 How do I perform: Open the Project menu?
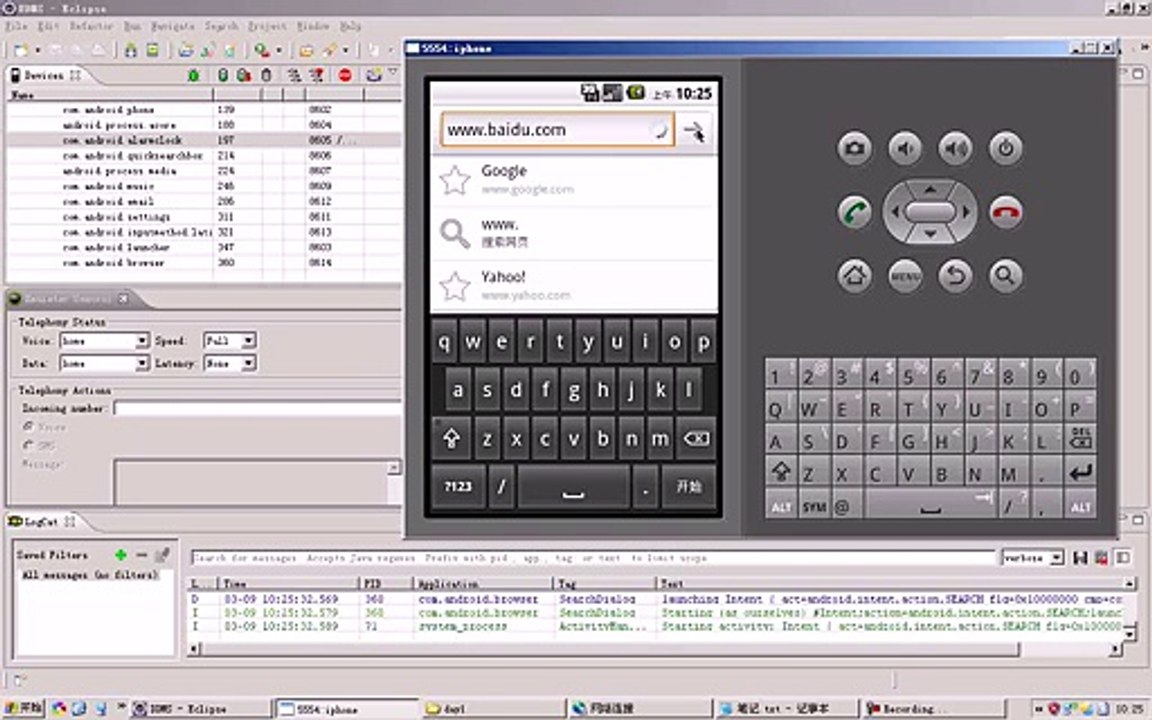click(267, 26)
